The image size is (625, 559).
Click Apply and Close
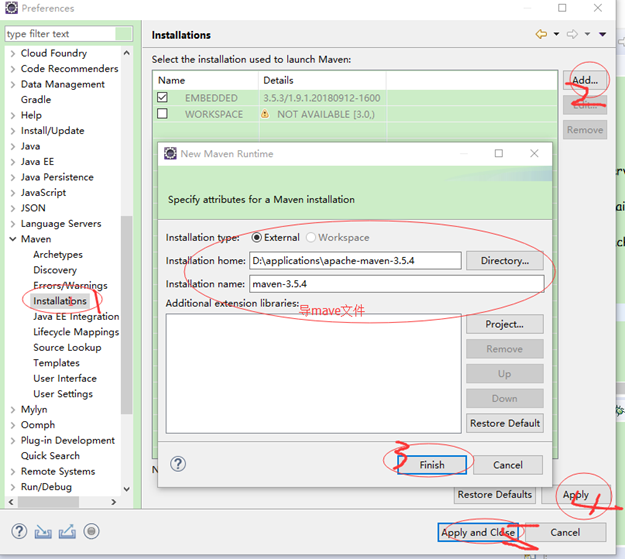[x=478, y=532]
